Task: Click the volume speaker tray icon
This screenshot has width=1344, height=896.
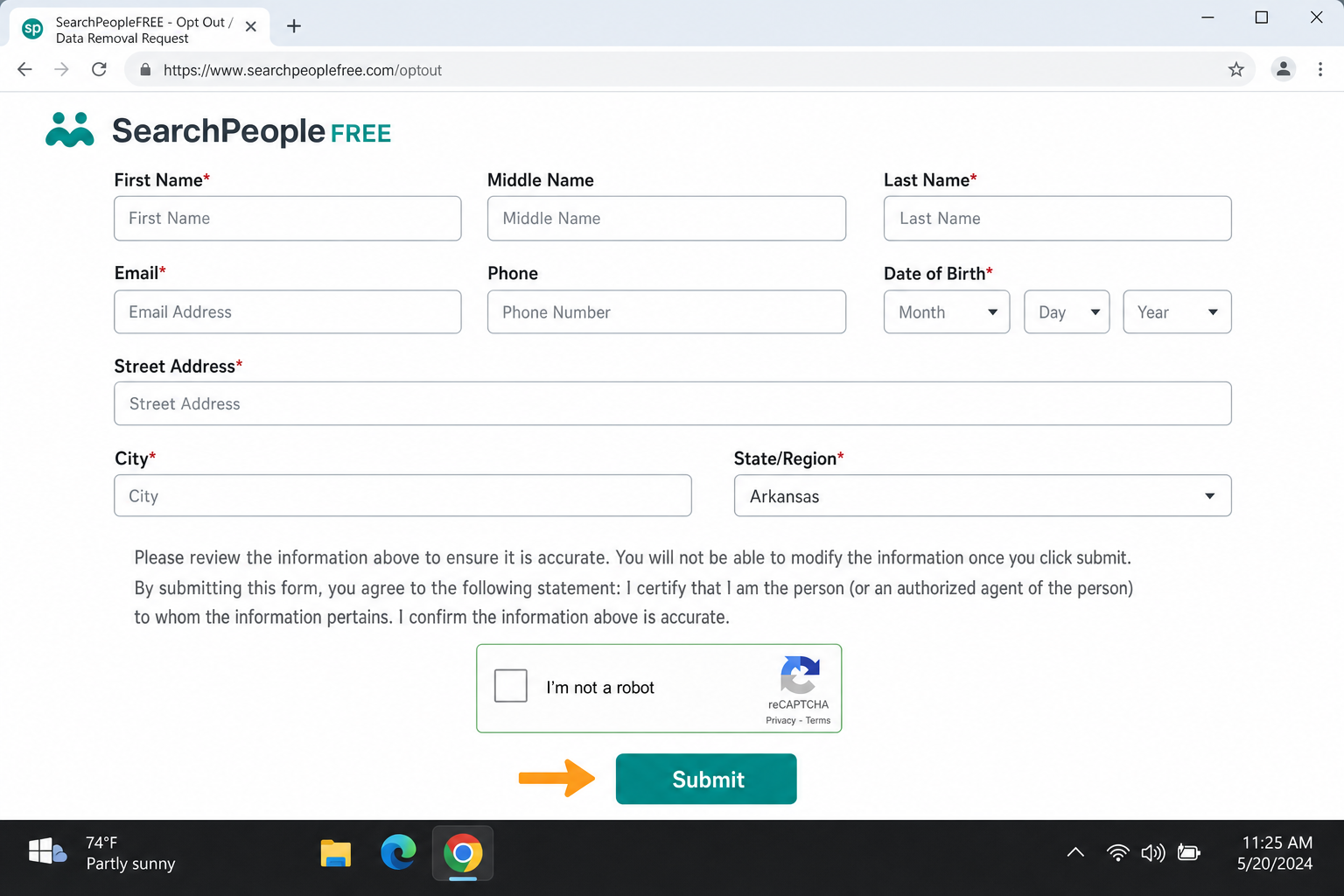Action: click(1152, 852)
